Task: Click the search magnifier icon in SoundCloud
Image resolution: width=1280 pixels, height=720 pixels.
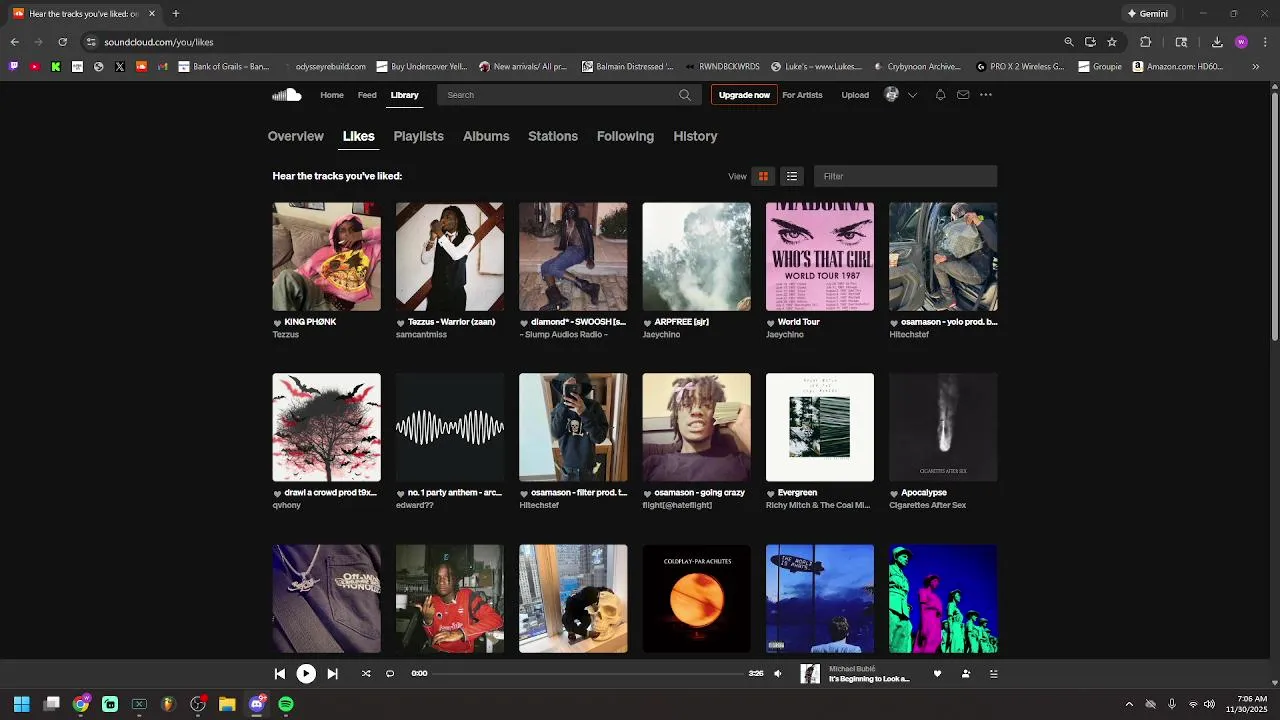Action: point(685,95)
